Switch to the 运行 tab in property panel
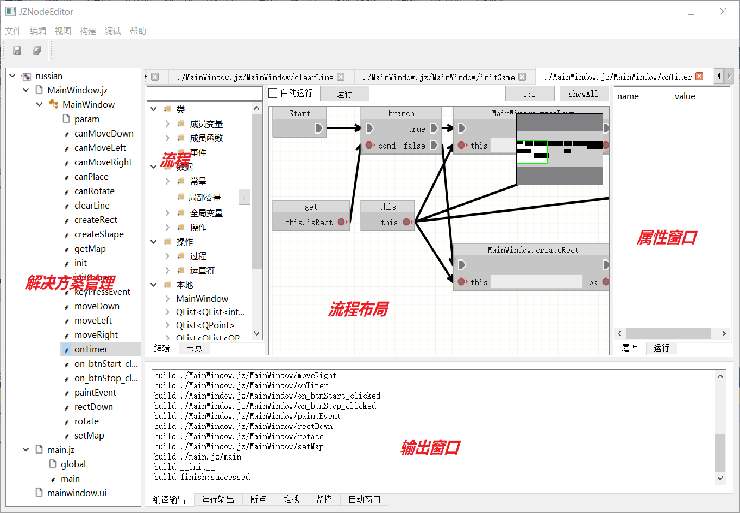 click(661, 348)
